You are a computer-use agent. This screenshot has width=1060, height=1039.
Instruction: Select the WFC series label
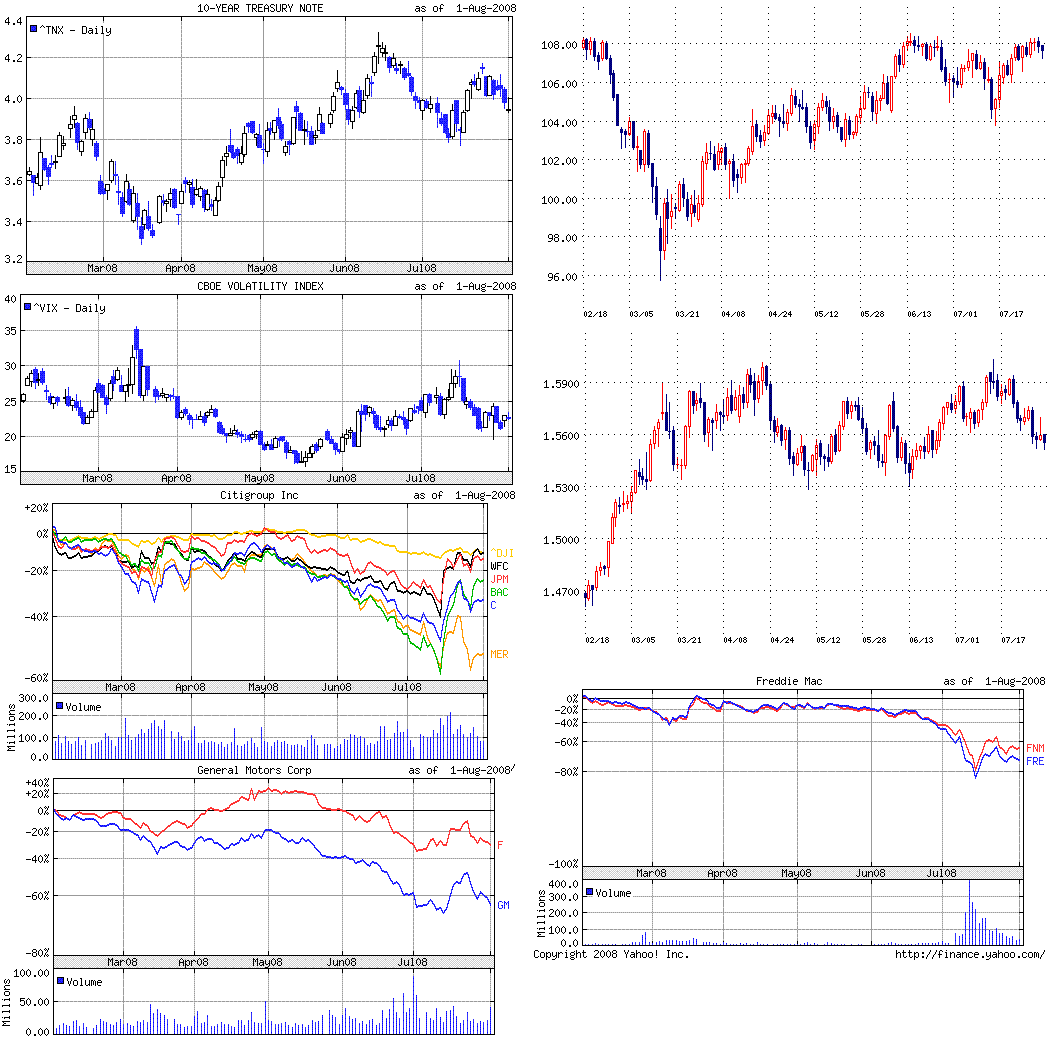[499, 566]
